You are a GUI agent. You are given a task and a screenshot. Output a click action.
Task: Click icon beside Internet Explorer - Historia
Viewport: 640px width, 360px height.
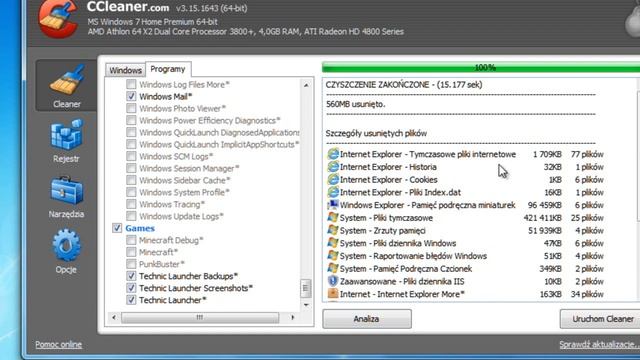coord(333,167)
